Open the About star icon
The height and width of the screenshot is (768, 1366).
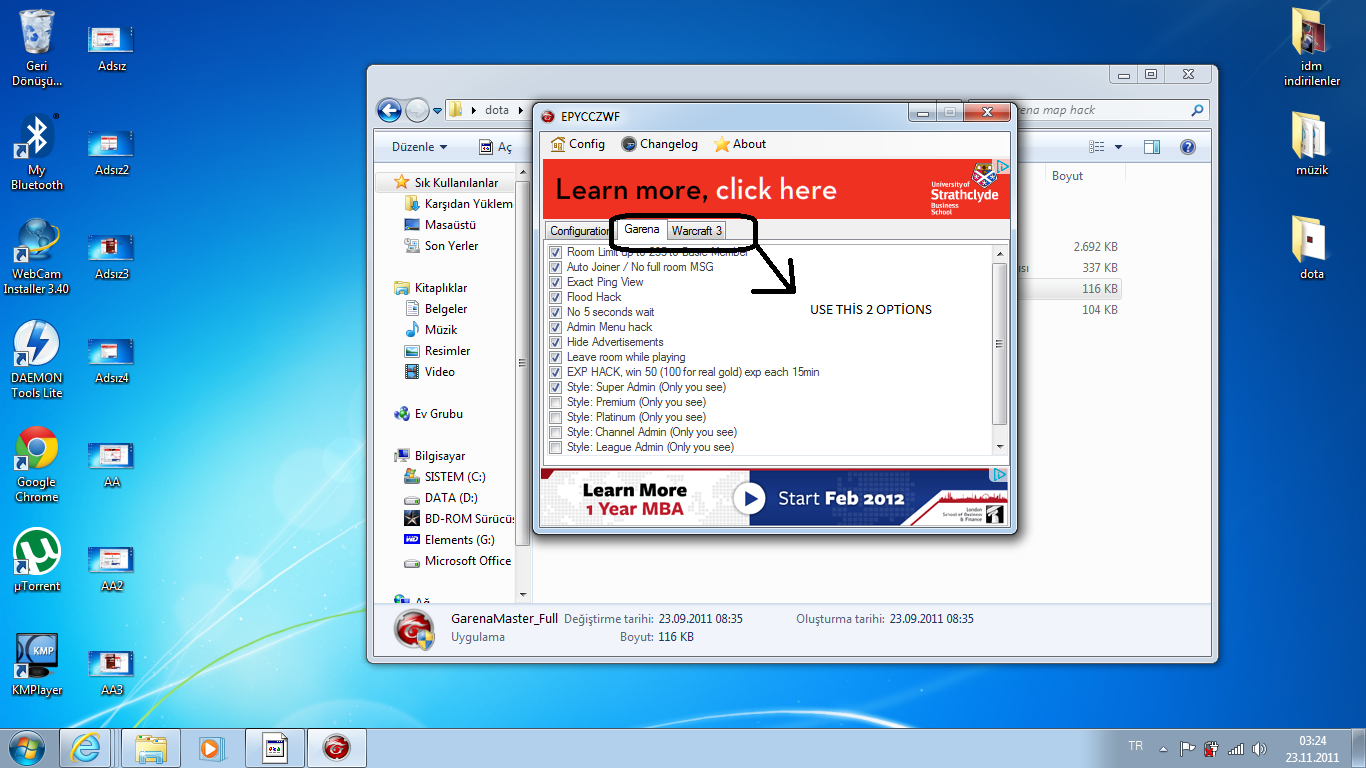tap(722, 144)
